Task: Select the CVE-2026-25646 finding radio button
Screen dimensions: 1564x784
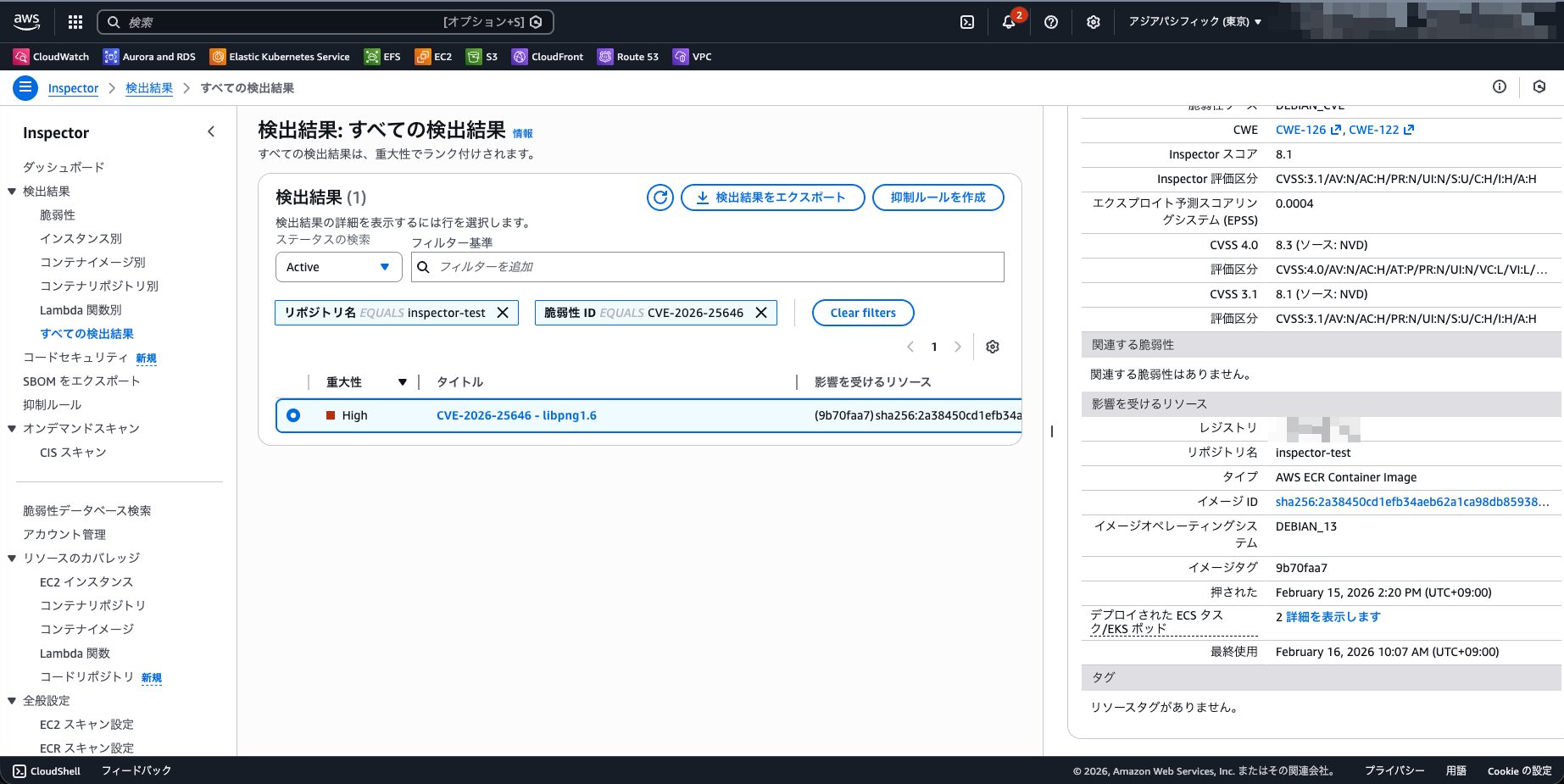Action: 293,415
